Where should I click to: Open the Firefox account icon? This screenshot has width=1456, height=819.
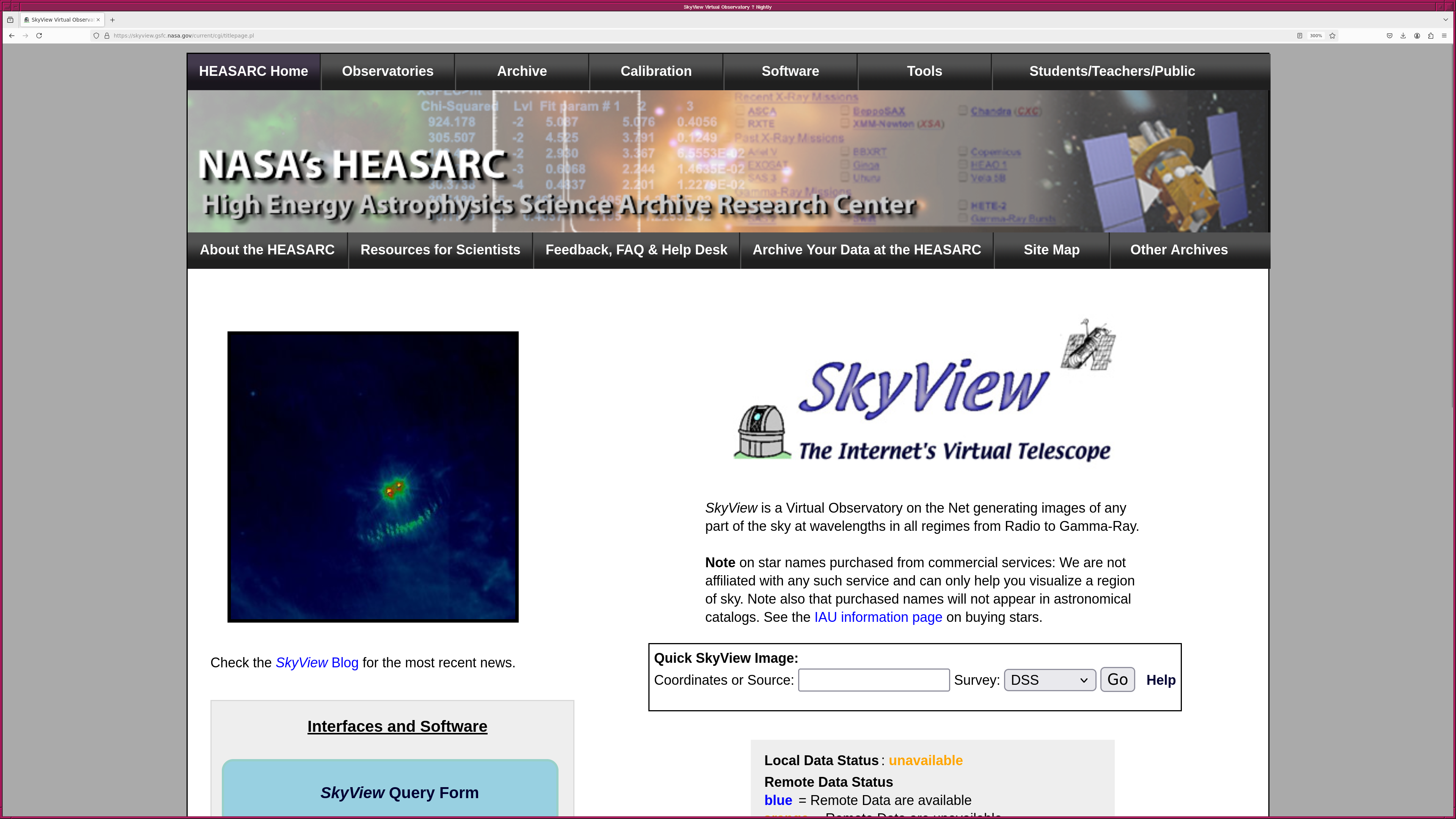pos(1417,36)
